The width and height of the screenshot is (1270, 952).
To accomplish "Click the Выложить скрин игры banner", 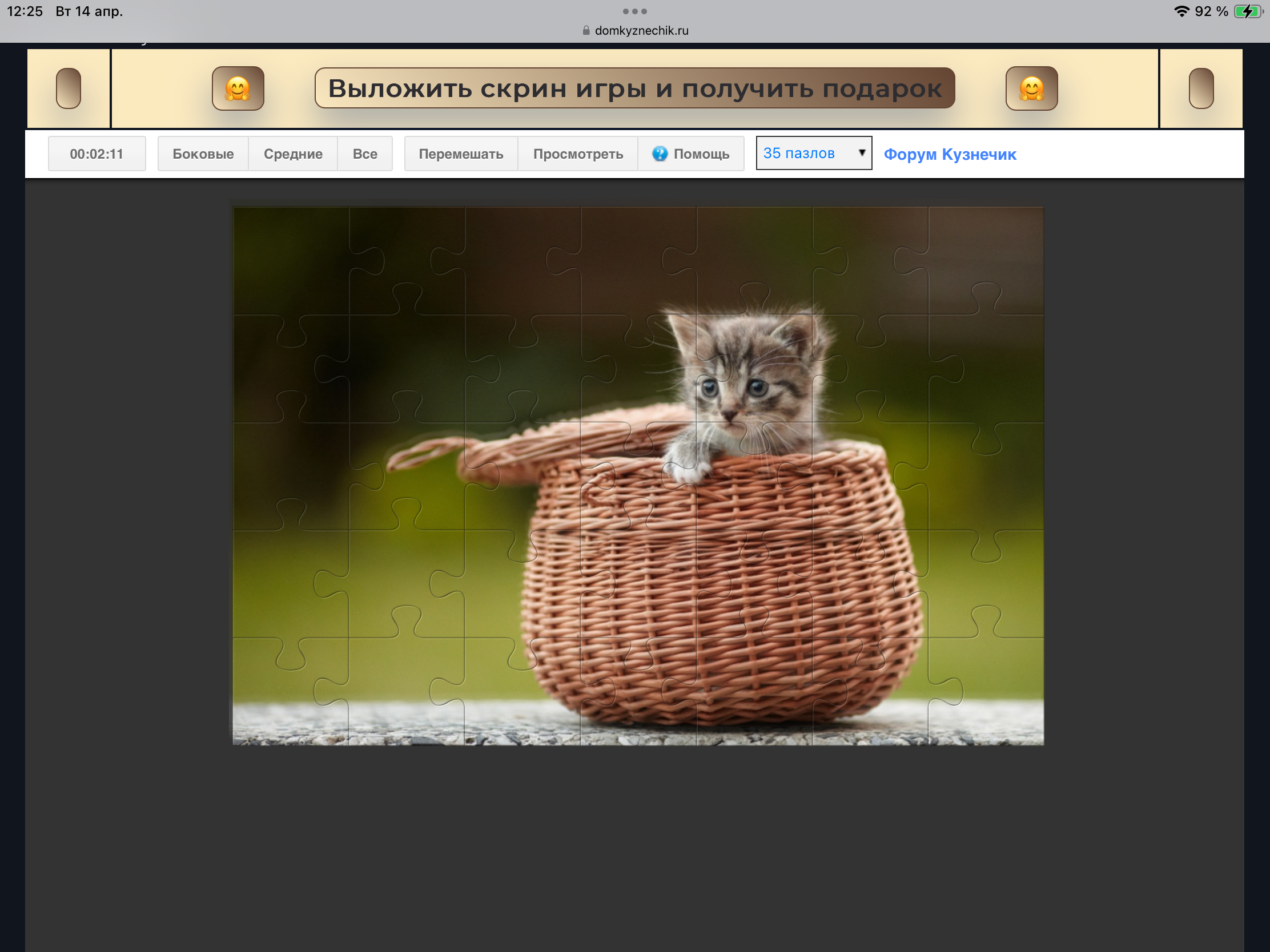I will (634, 88).
